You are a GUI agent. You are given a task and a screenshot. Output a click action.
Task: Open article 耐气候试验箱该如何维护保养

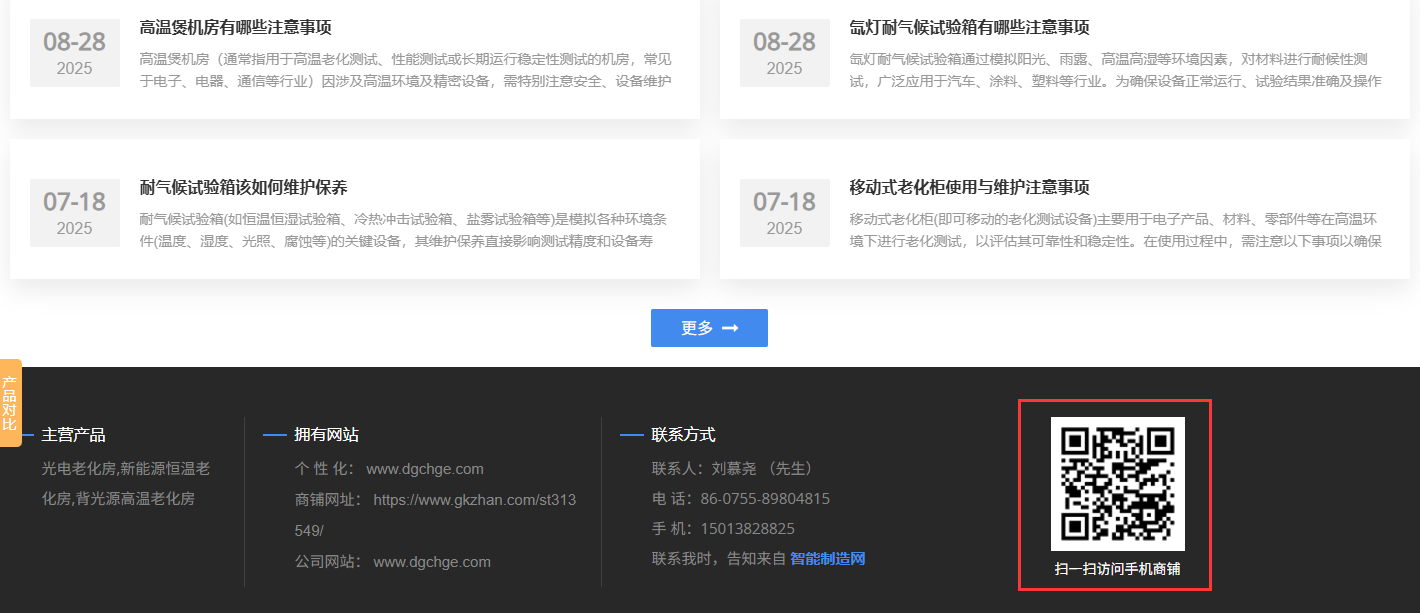click(244, 187)
